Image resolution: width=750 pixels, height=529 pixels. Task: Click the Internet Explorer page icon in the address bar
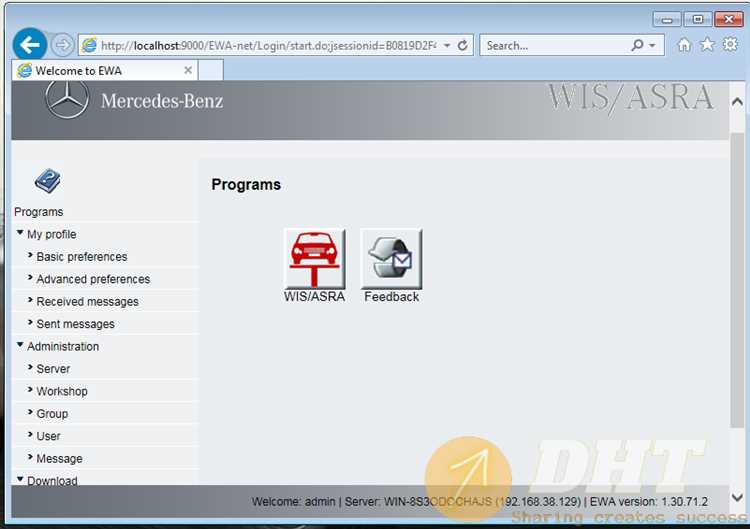[89, 45]
